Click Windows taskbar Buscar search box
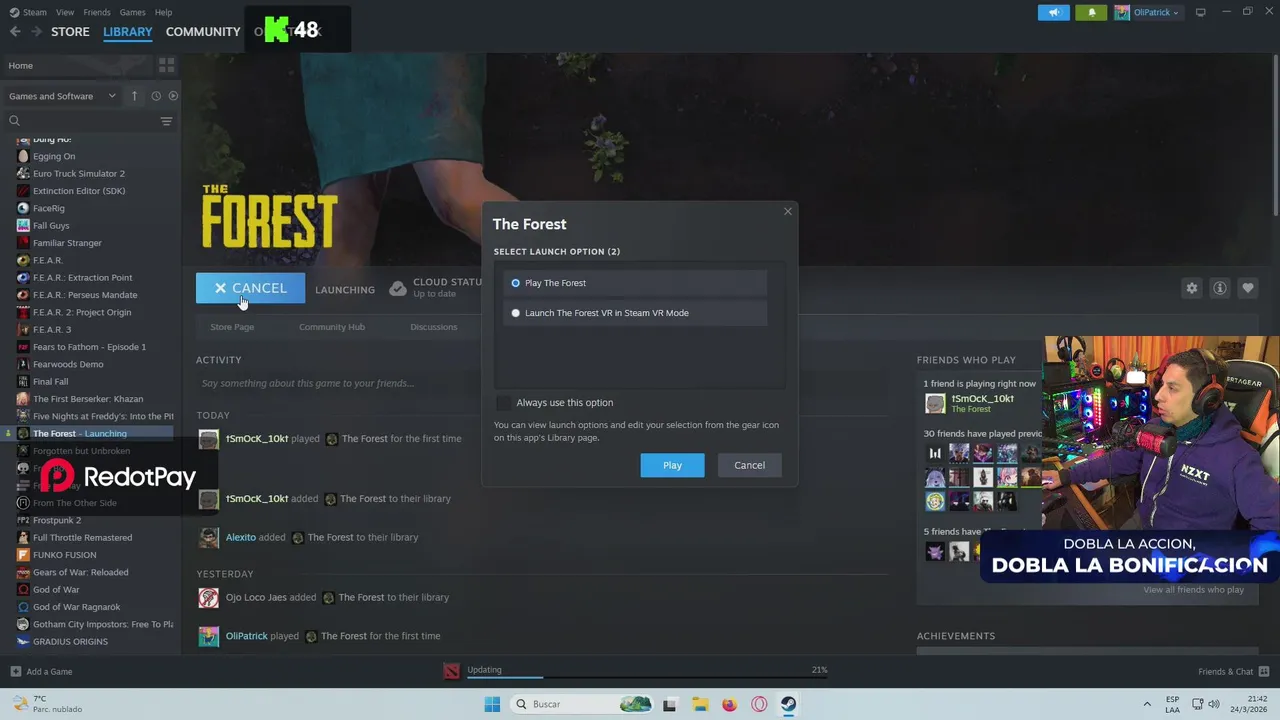 [582, 704]
